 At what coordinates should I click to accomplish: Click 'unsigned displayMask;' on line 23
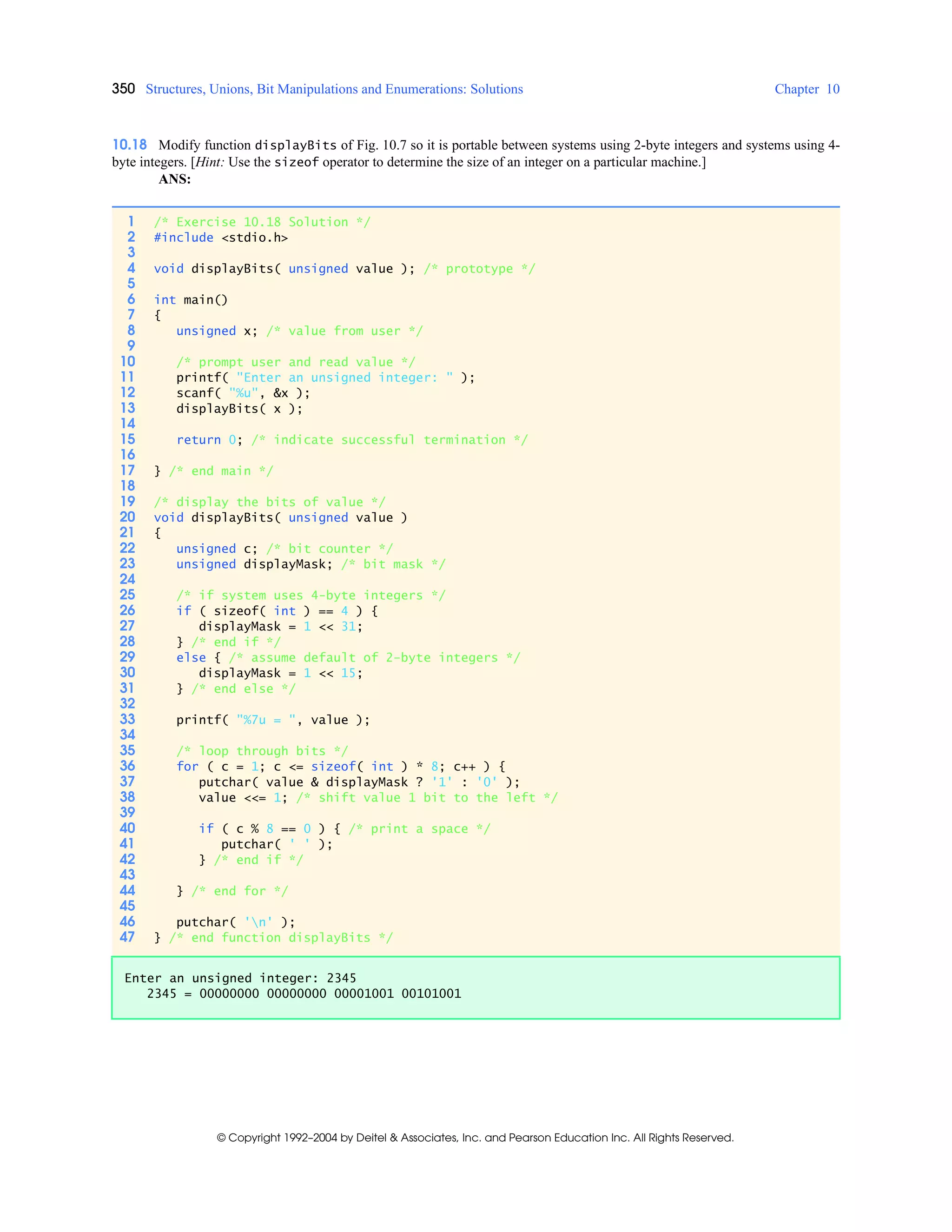[x=255, y=565]
